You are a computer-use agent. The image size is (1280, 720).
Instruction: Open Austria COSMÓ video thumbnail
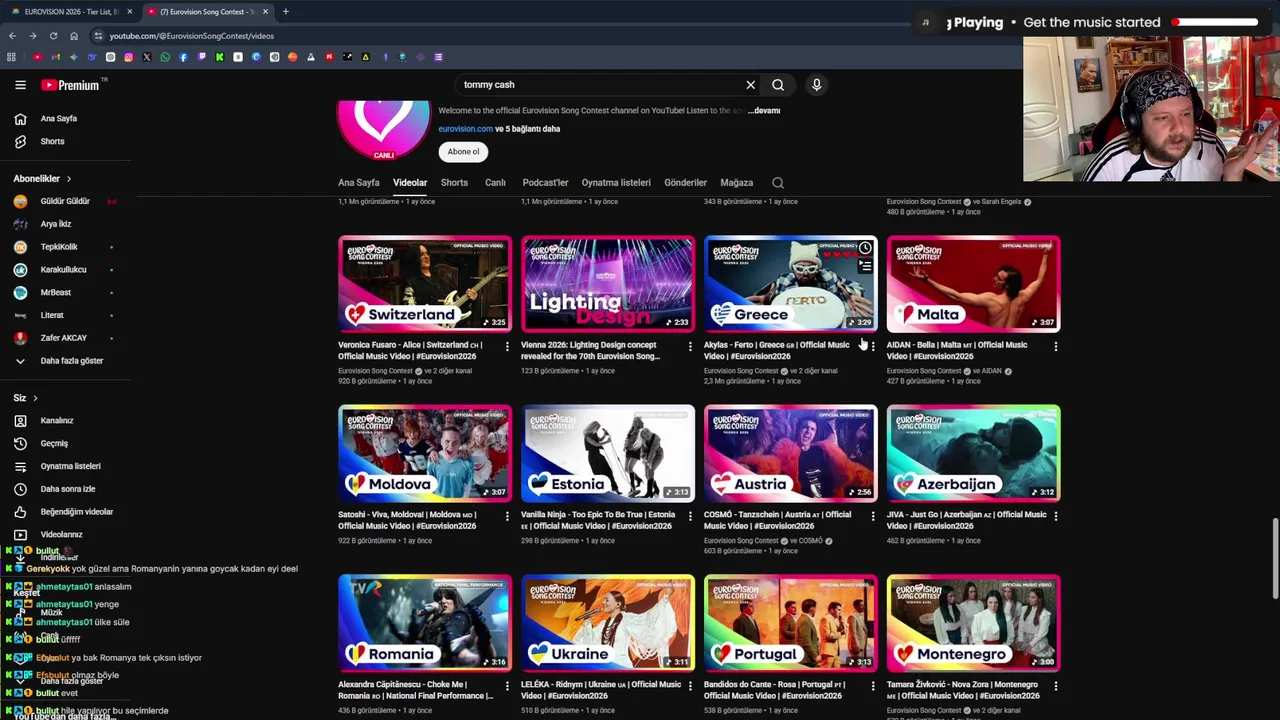tap(791, 454)
